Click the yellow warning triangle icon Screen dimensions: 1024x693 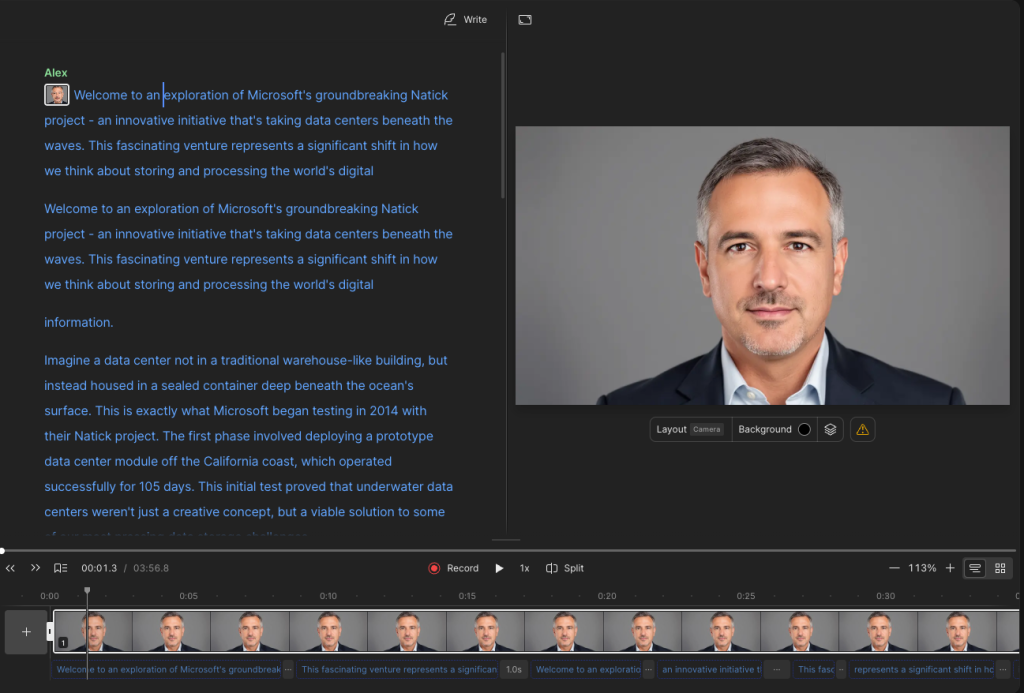[862, 430]
